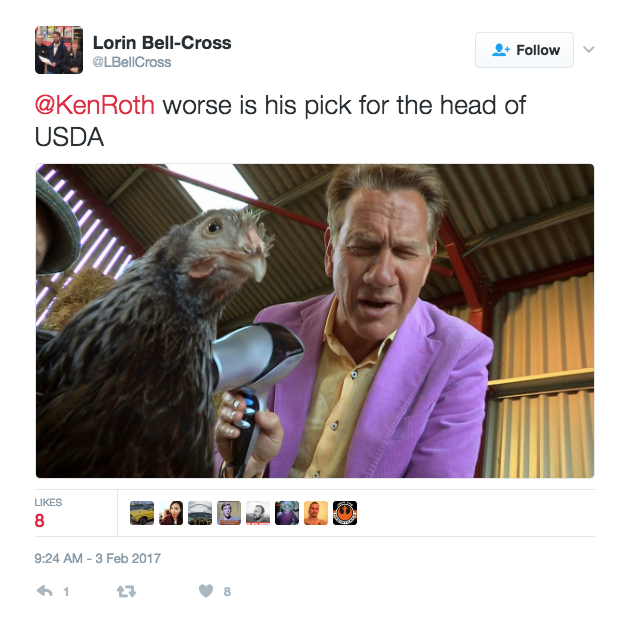Open the tweet's chicken and hairdryer photo
The width and height of the screenshot is (630, 628).
click(x=315, y=321)
